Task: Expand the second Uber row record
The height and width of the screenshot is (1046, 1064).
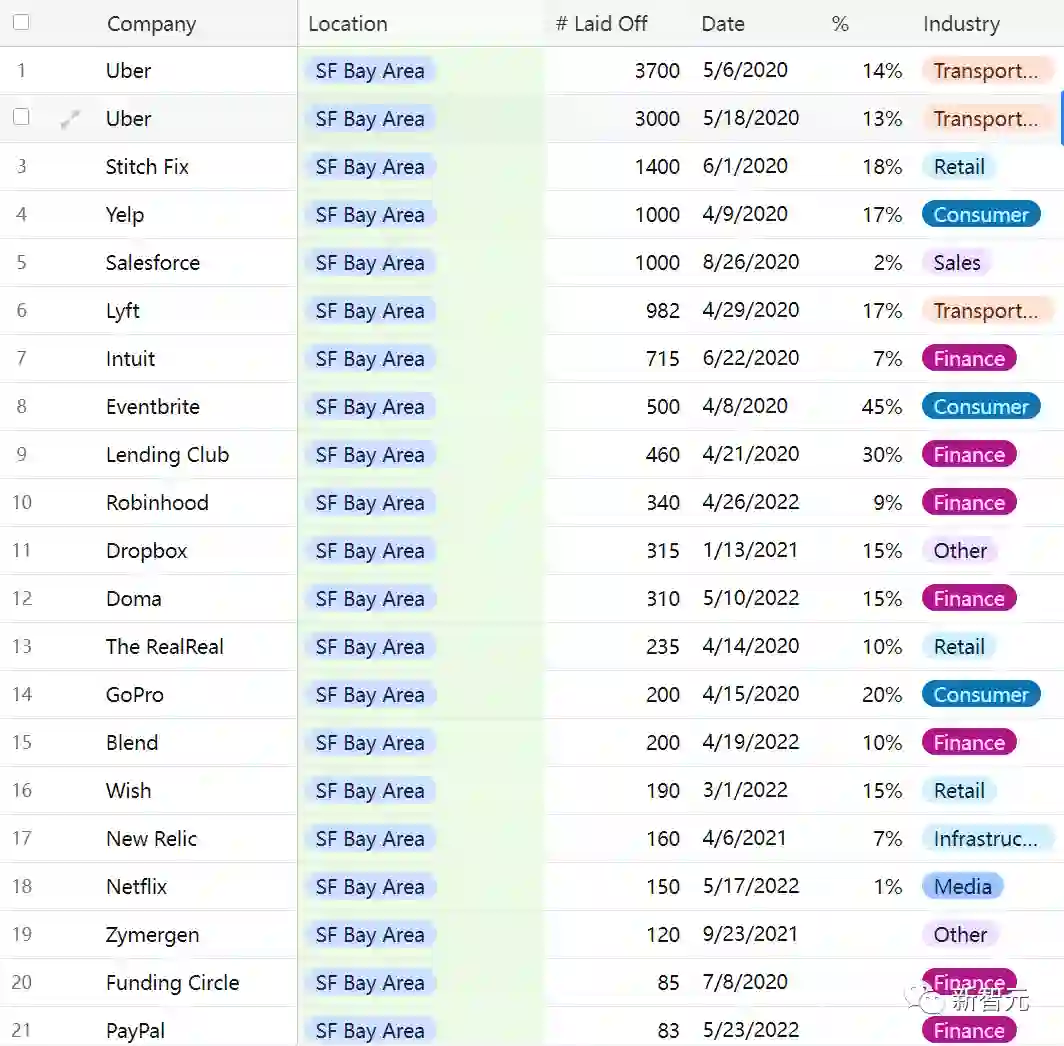Action: (70, 119)
